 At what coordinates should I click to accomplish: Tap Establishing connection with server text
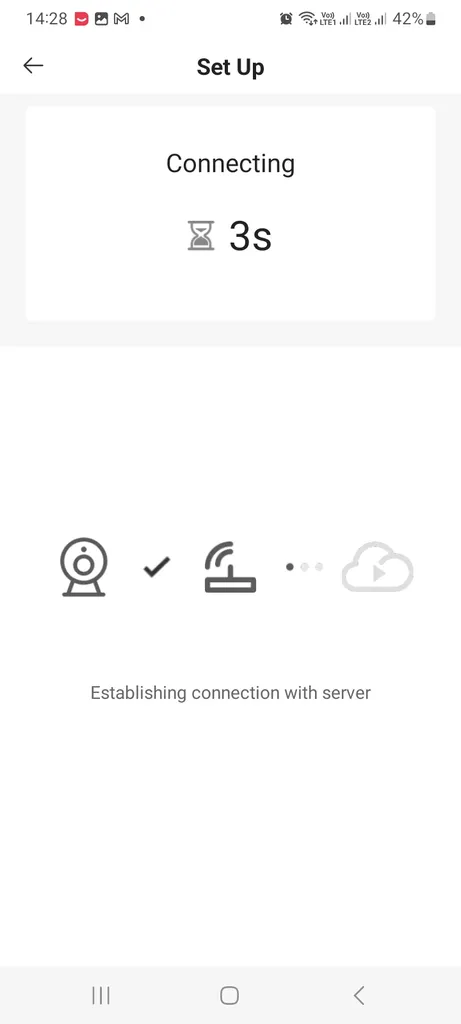[230, 693]
